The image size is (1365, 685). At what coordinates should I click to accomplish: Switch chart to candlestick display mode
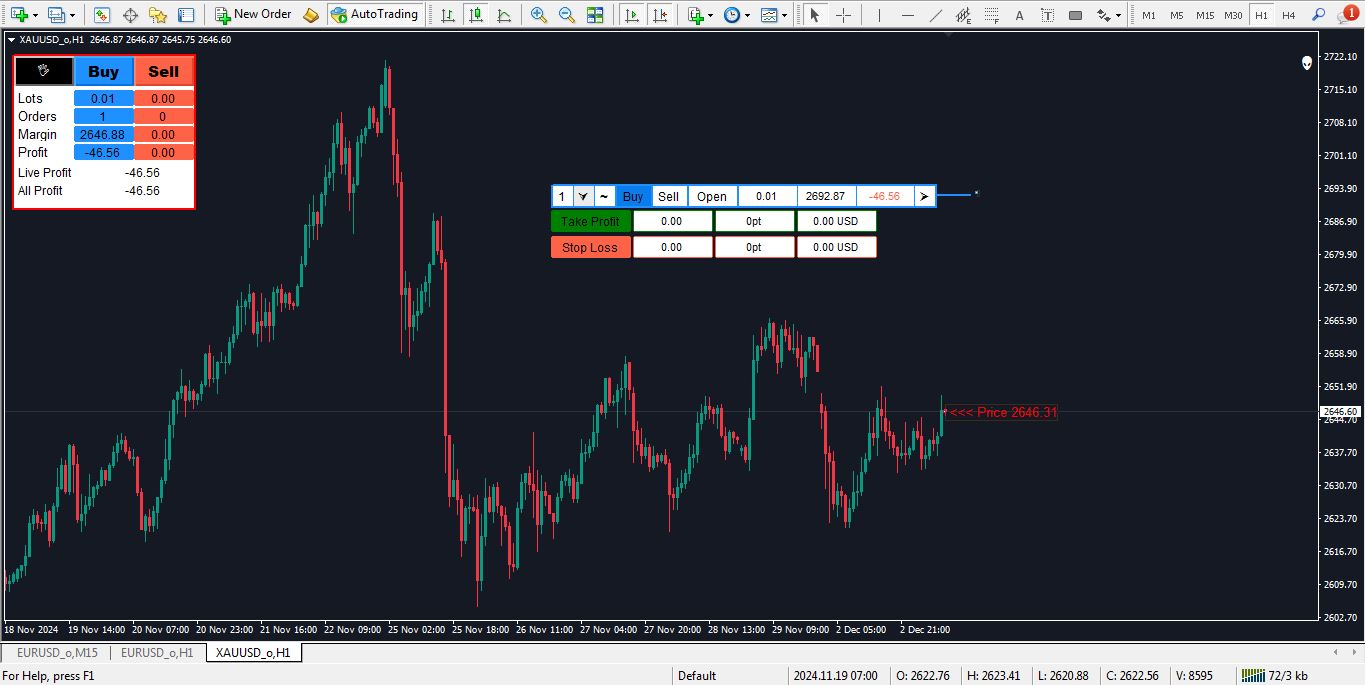click(476, 15)
